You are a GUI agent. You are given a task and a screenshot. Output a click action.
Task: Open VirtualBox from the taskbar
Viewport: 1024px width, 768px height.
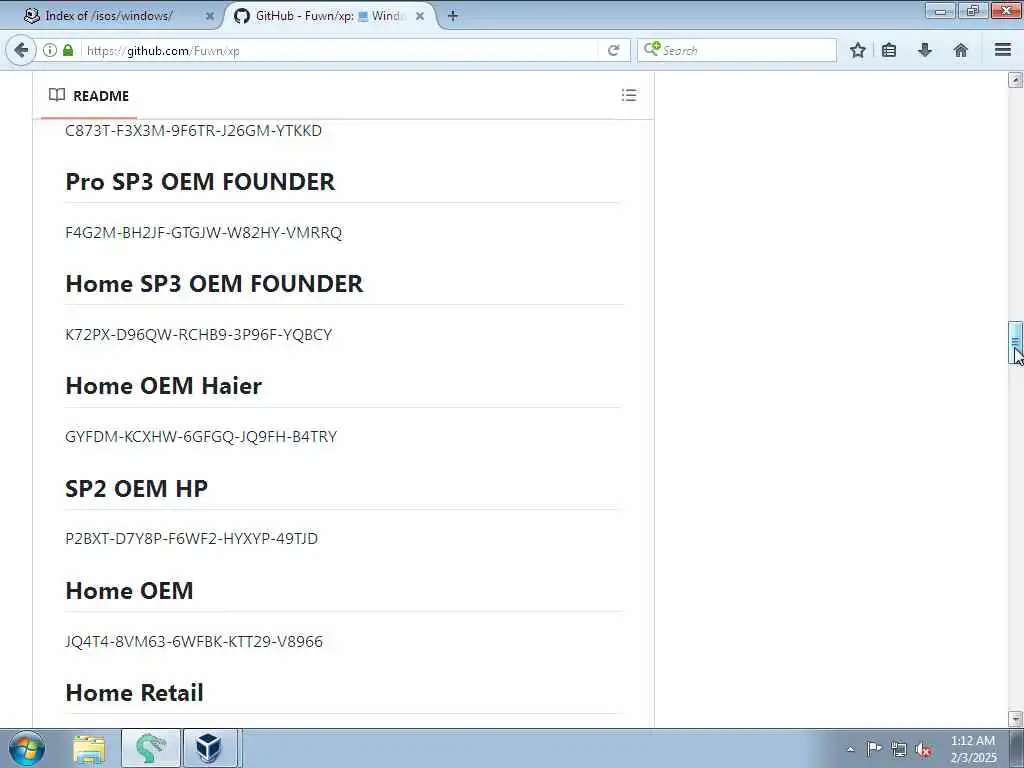coord(208,748)
